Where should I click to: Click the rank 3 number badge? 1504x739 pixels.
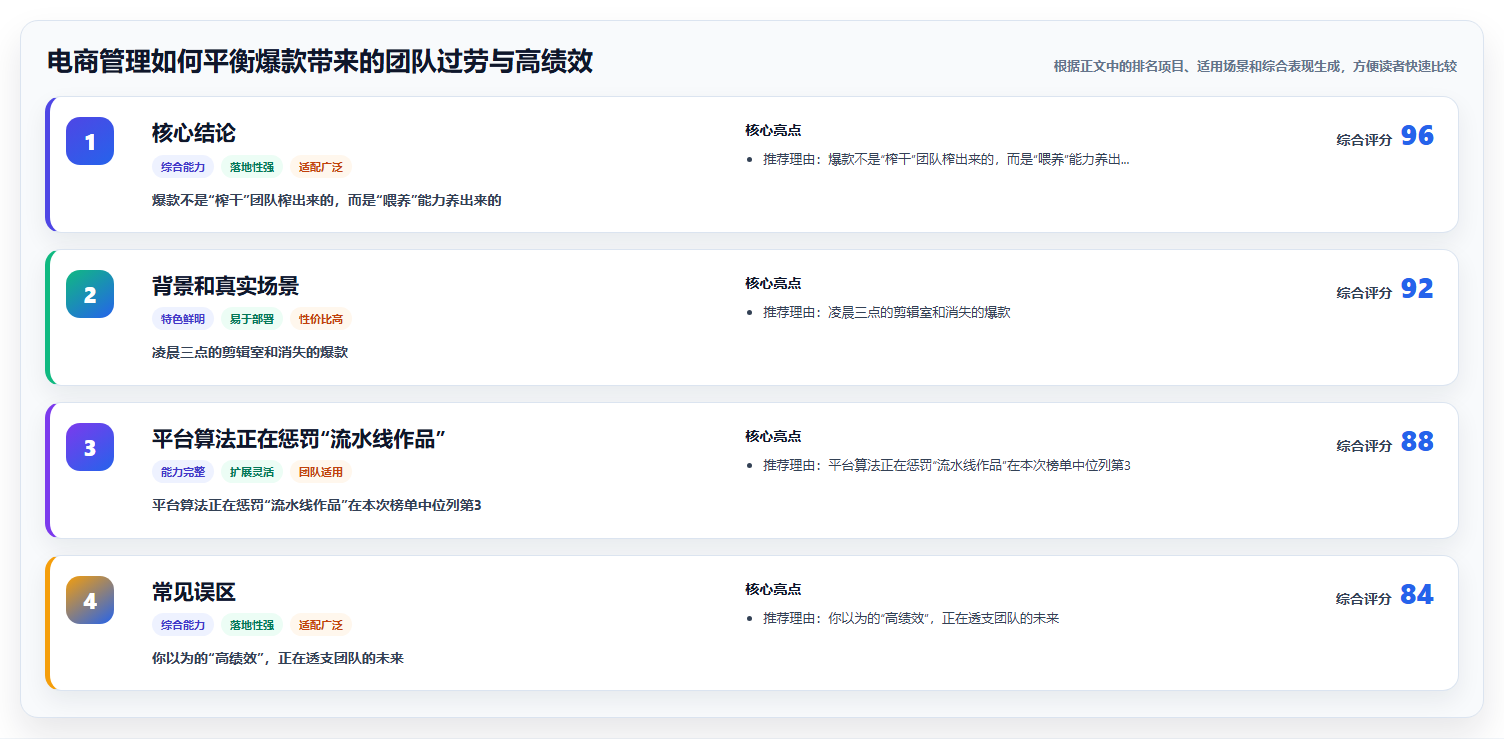(90, 447)
